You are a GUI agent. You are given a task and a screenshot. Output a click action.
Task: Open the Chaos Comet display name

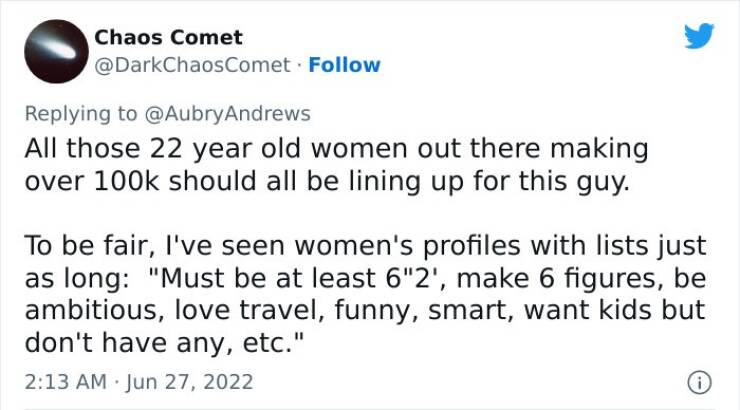click(x=168, y=38)
